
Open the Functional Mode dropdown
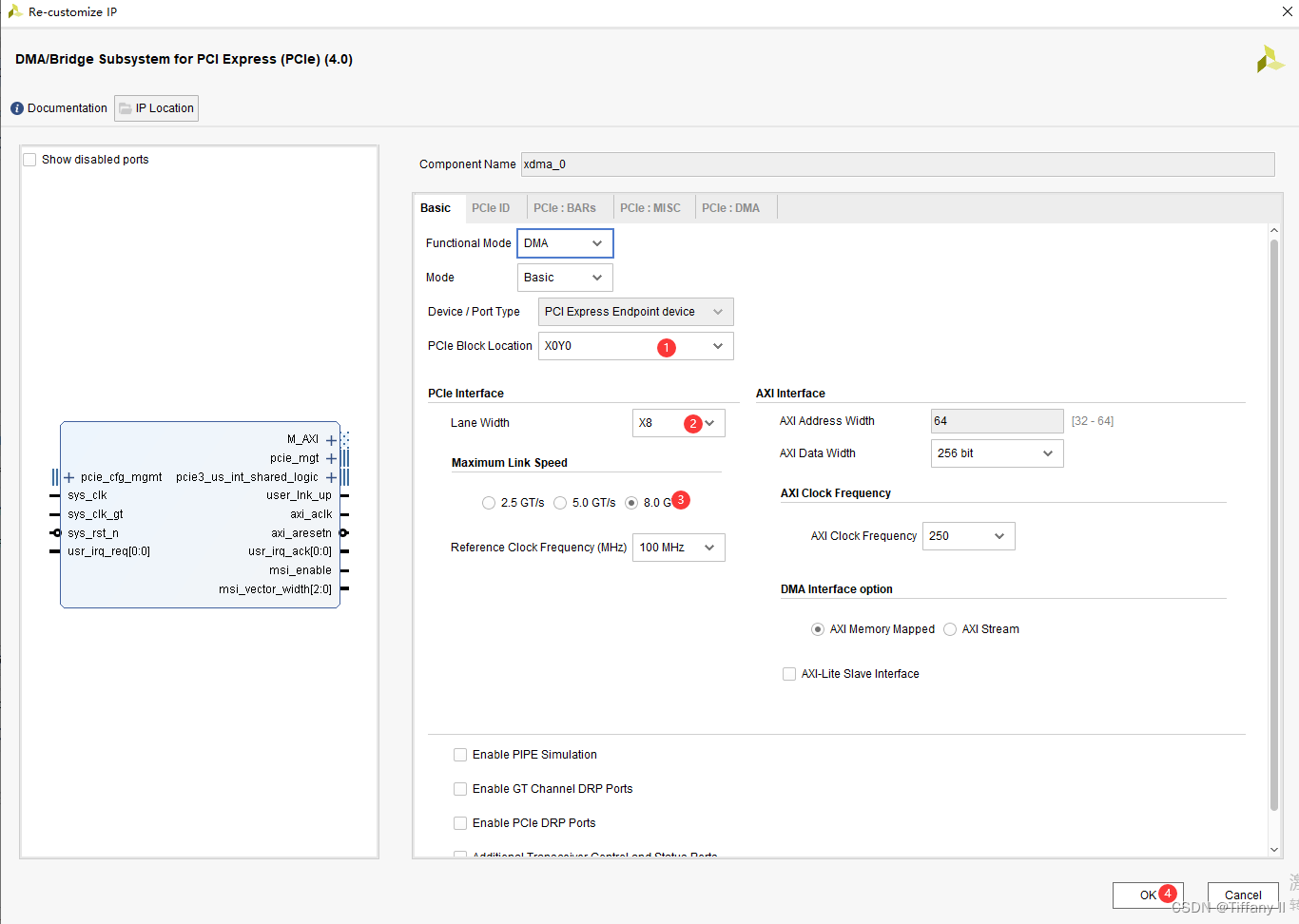tap(565, 243)
